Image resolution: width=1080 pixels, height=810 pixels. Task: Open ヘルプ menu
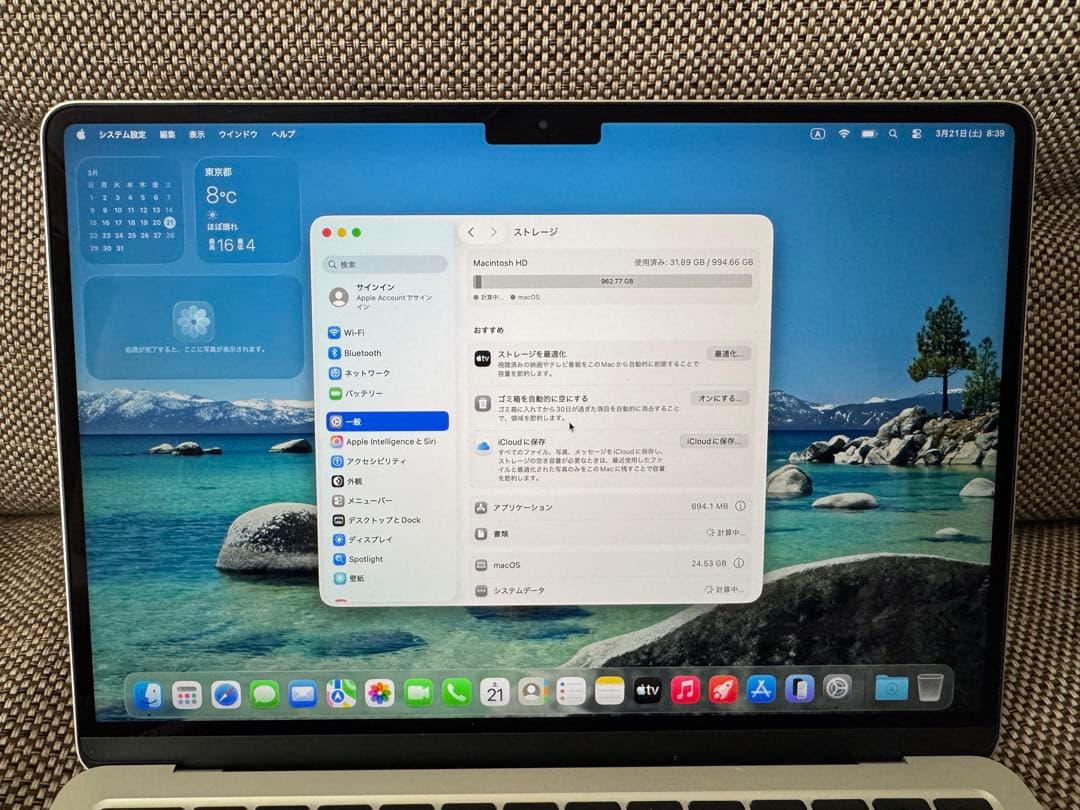[283, 134]
